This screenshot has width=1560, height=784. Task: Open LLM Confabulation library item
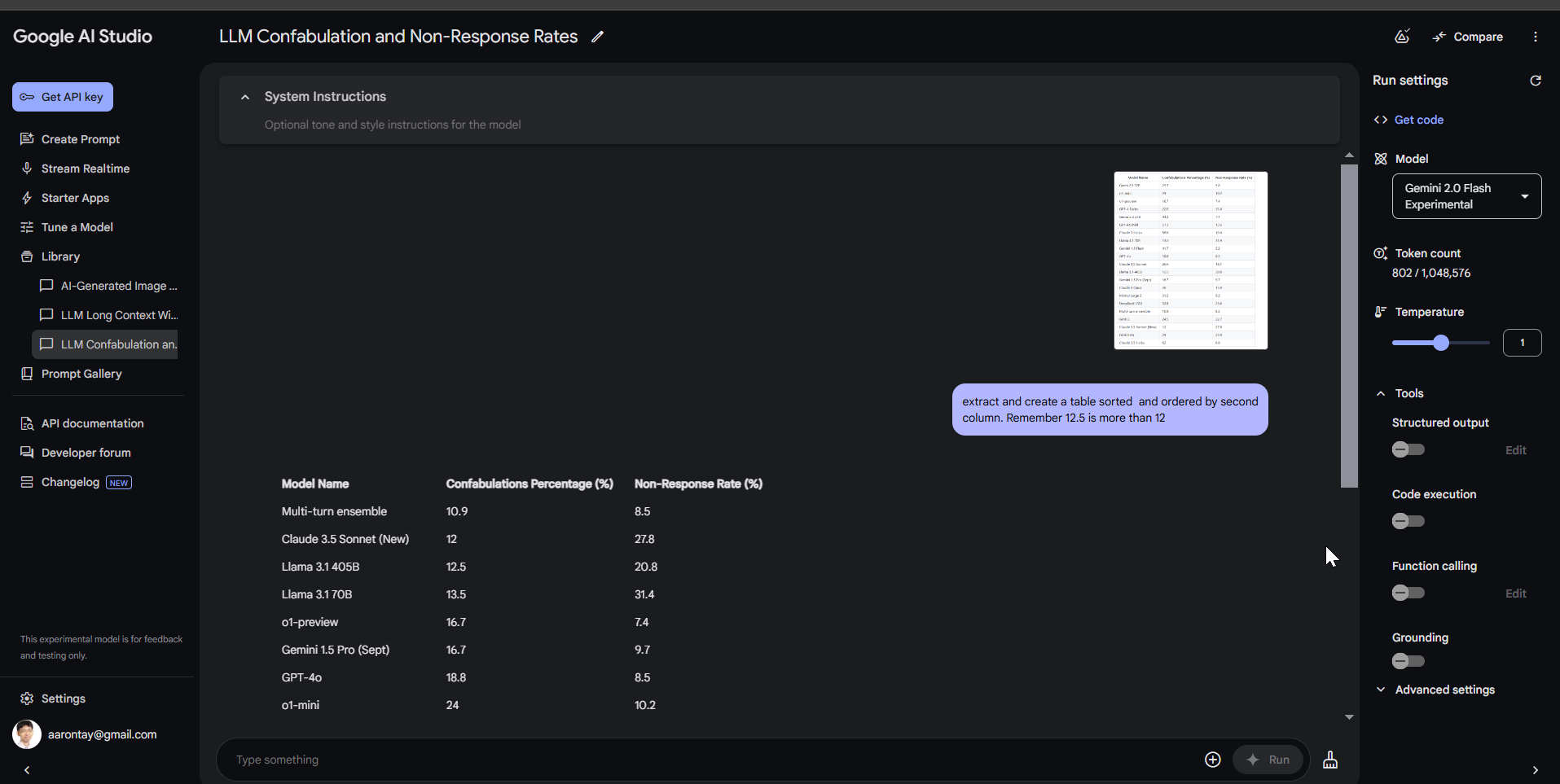click(x=105, y=344)
